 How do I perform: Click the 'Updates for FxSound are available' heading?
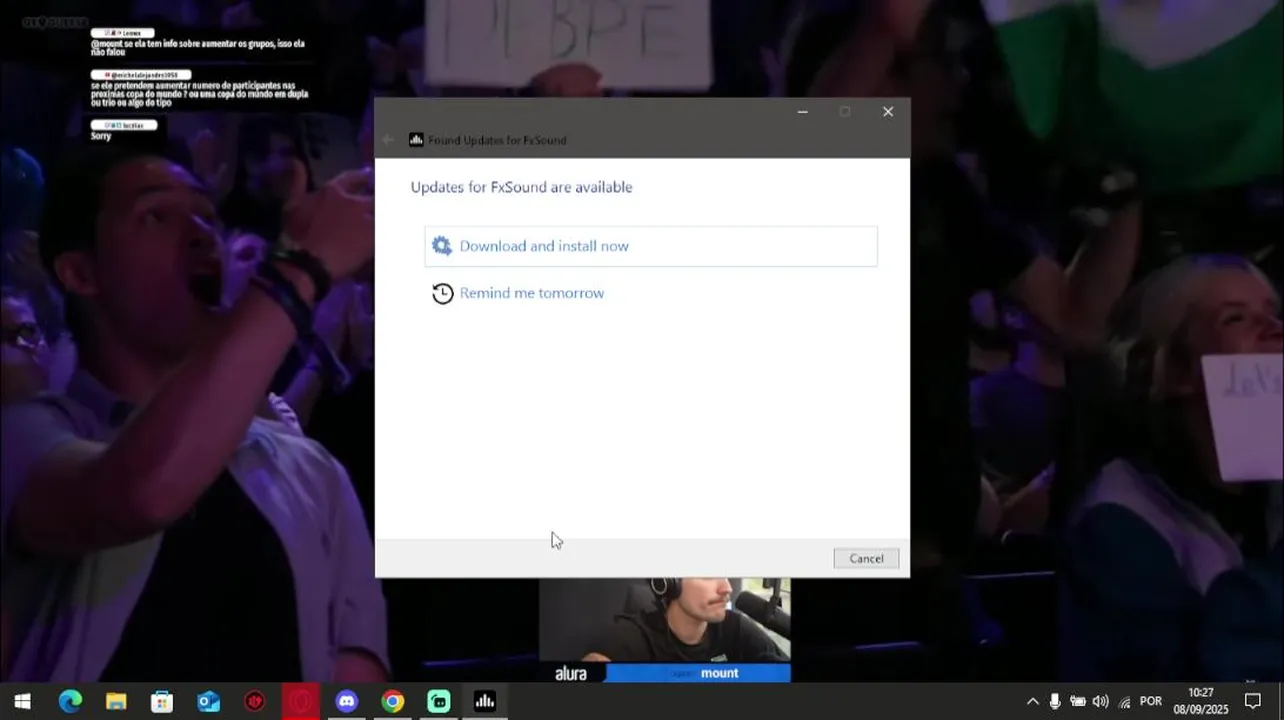pos(521,187)
